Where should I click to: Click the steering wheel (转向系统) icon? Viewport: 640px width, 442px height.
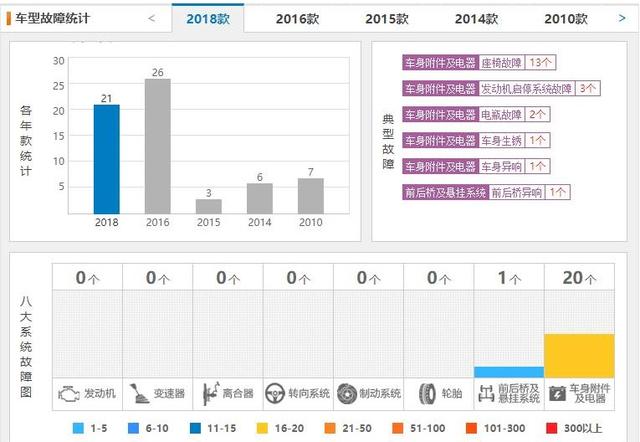click(x=275, y=394)
